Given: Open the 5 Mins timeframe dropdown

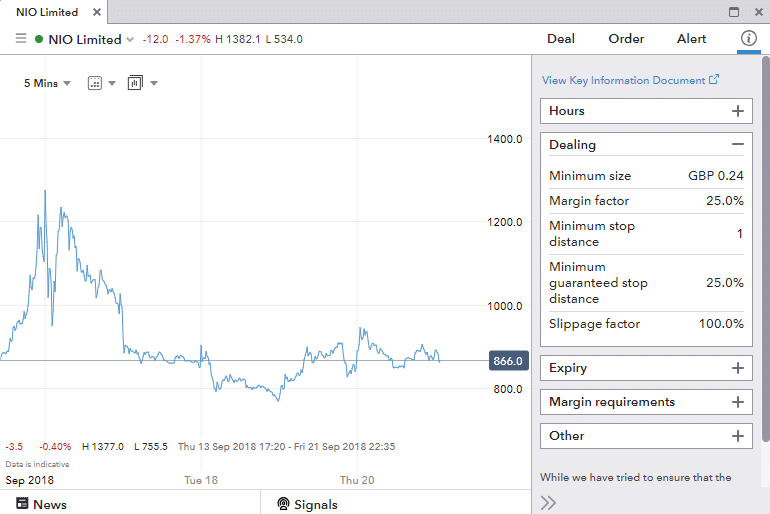Looking at the screenshot, I should coord(47,83).
